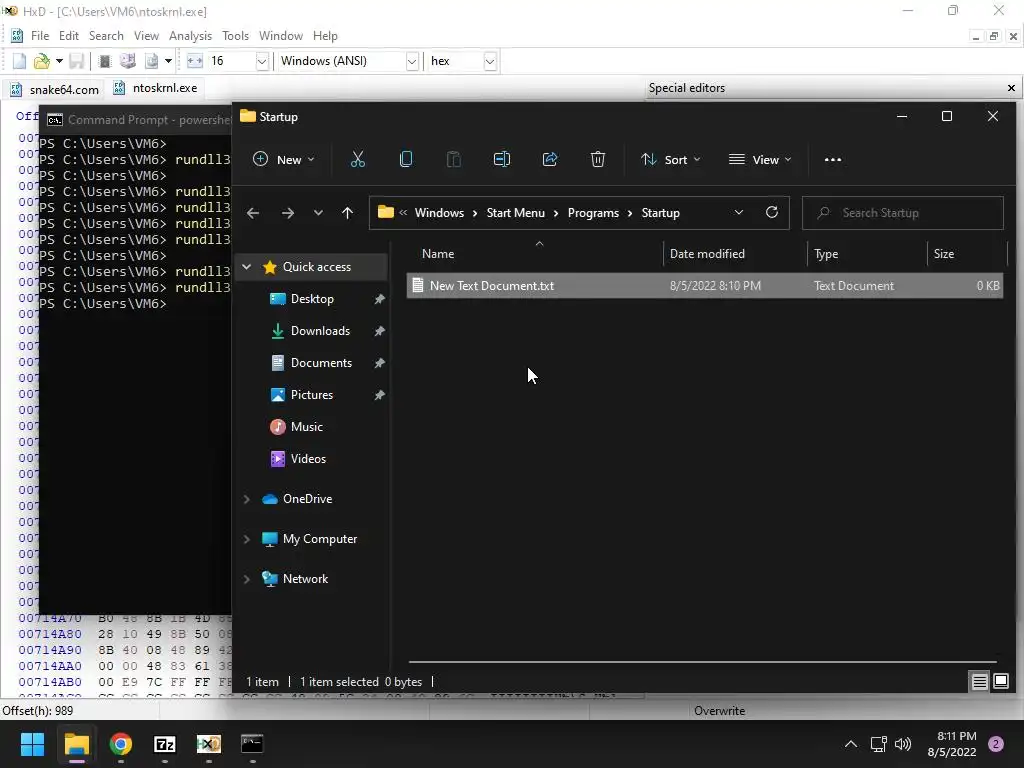Switch to snake64.com tab
Viewport: 1024px width, 768px height.
(55, 89)
